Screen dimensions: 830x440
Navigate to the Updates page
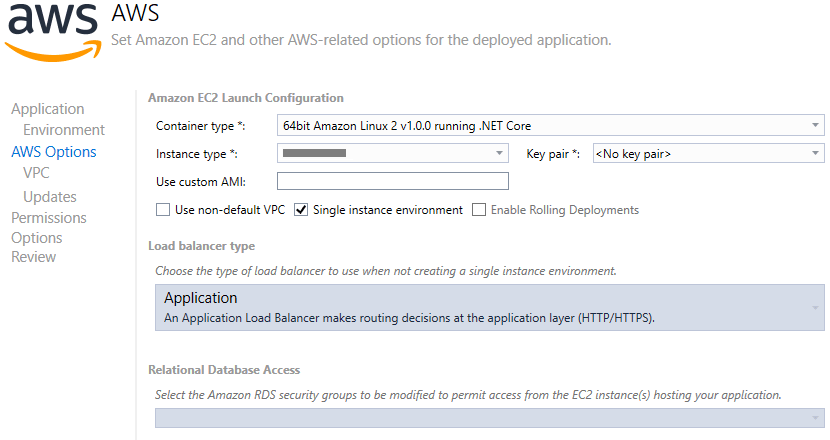50,197
